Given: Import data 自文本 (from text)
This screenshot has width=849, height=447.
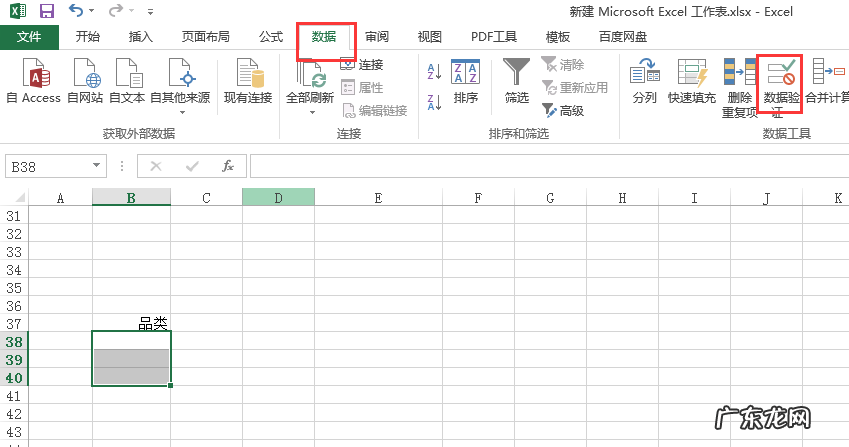Looking at the screenshot, I should pyautogui.click(x=127, y=81).
